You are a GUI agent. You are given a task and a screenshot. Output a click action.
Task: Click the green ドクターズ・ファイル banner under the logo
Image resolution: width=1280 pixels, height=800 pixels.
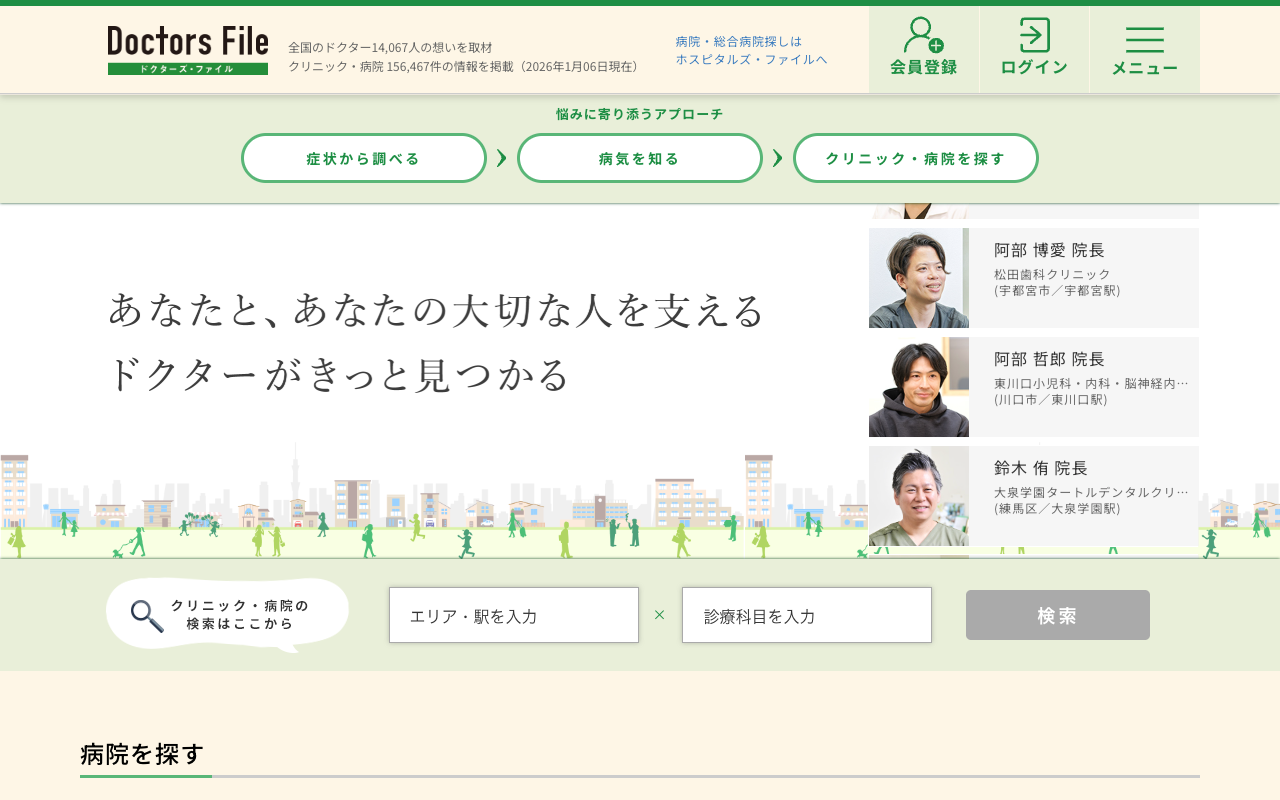tap(187, 68)
